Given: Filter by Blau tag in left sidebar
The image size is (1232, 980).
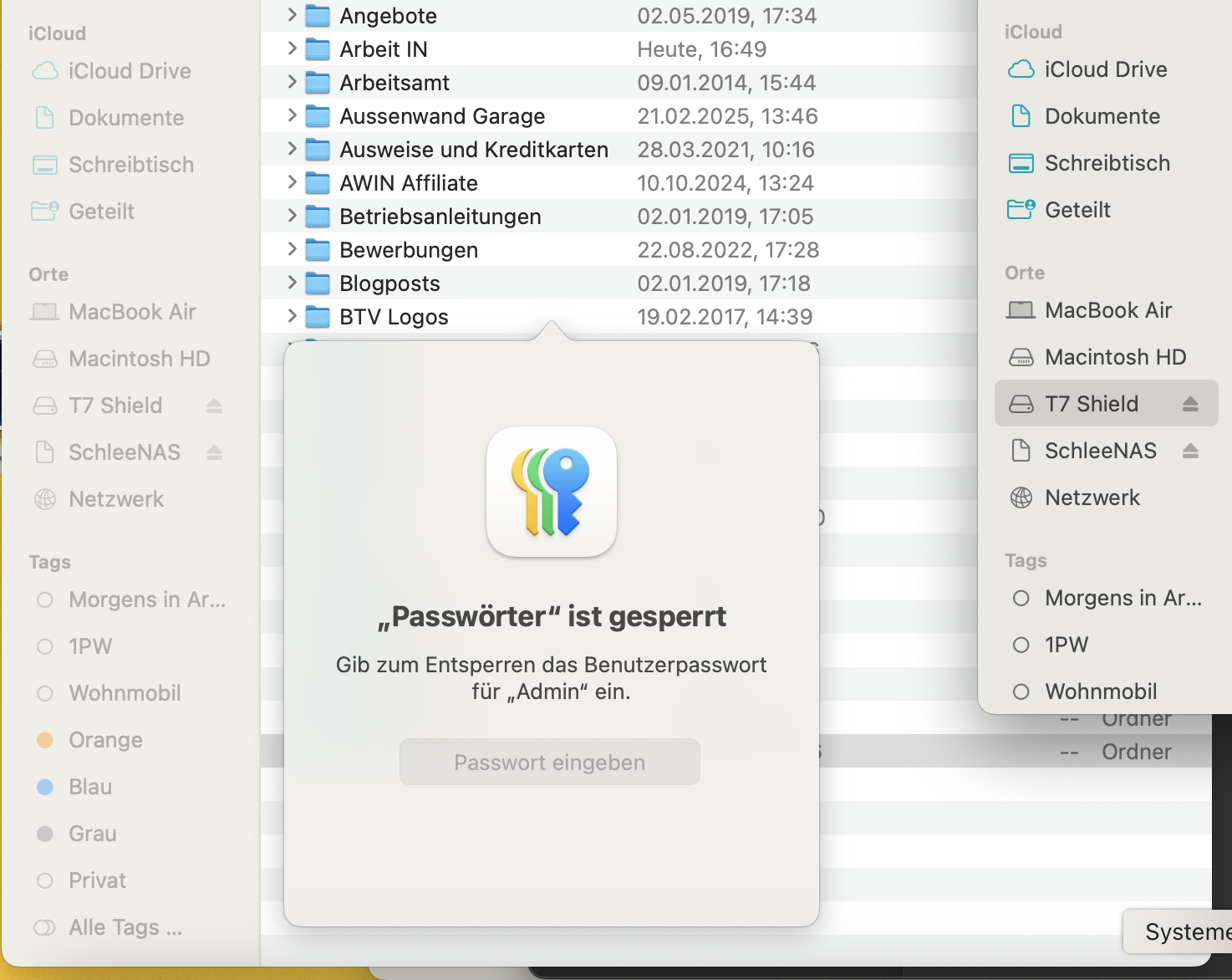Looking at the screenshot, I should pyautogui.click(x=75, y=787).
